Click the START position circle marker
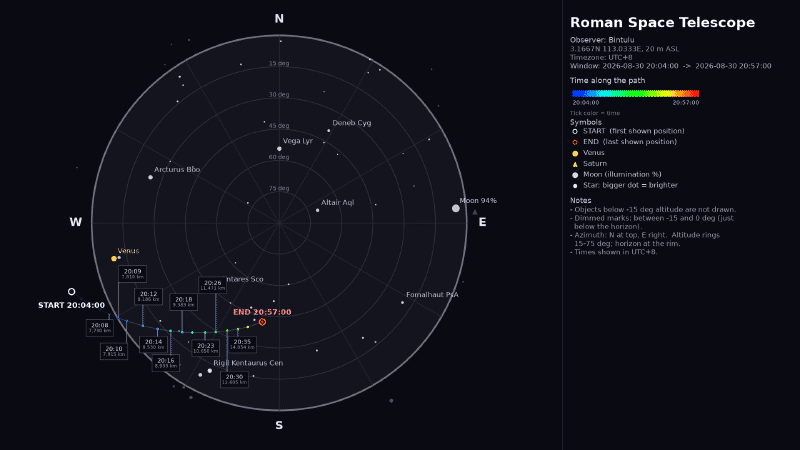This screenshot has width=800, height=450. 71,292
